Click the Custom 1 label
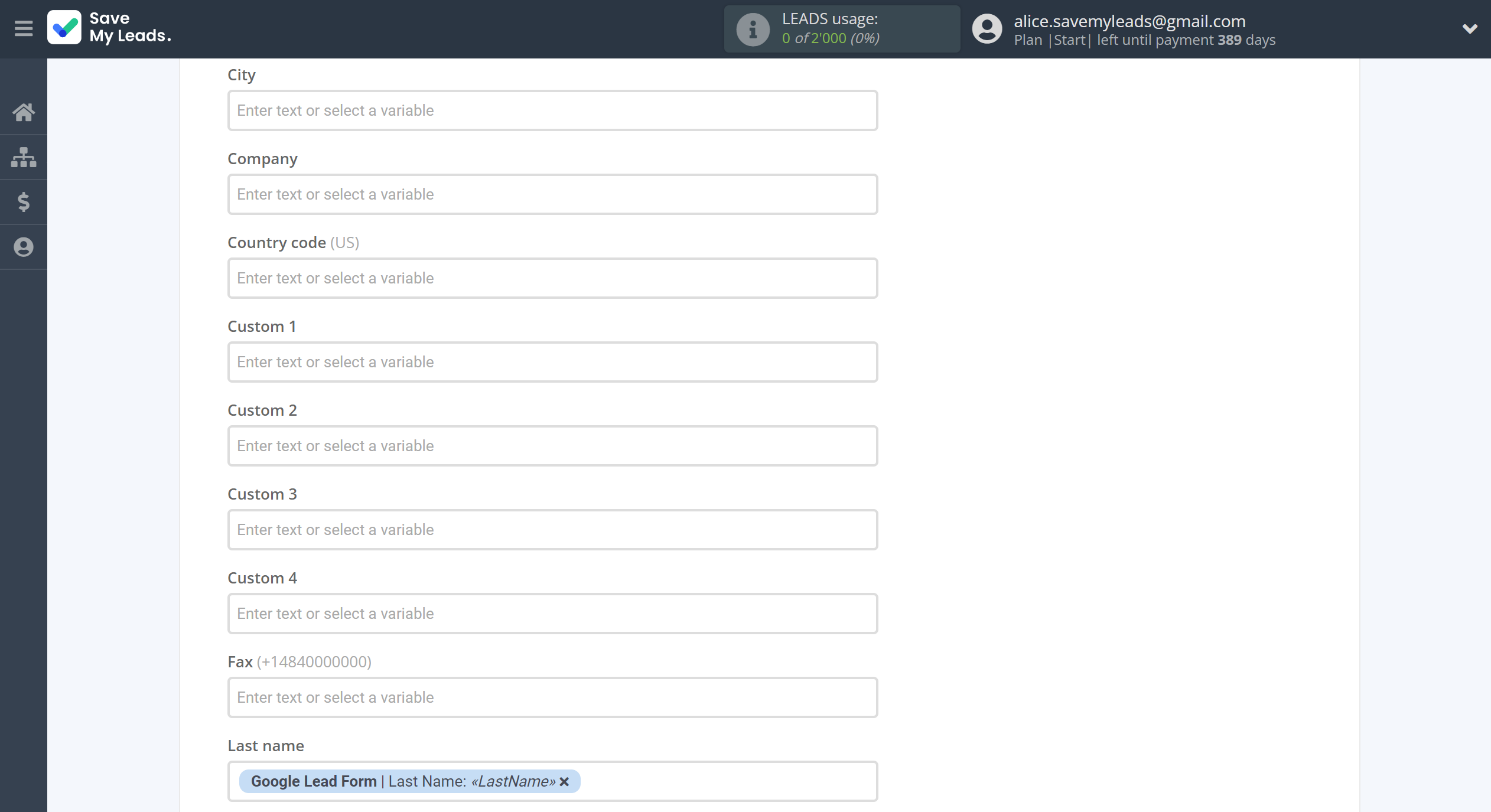 [262, 327]
